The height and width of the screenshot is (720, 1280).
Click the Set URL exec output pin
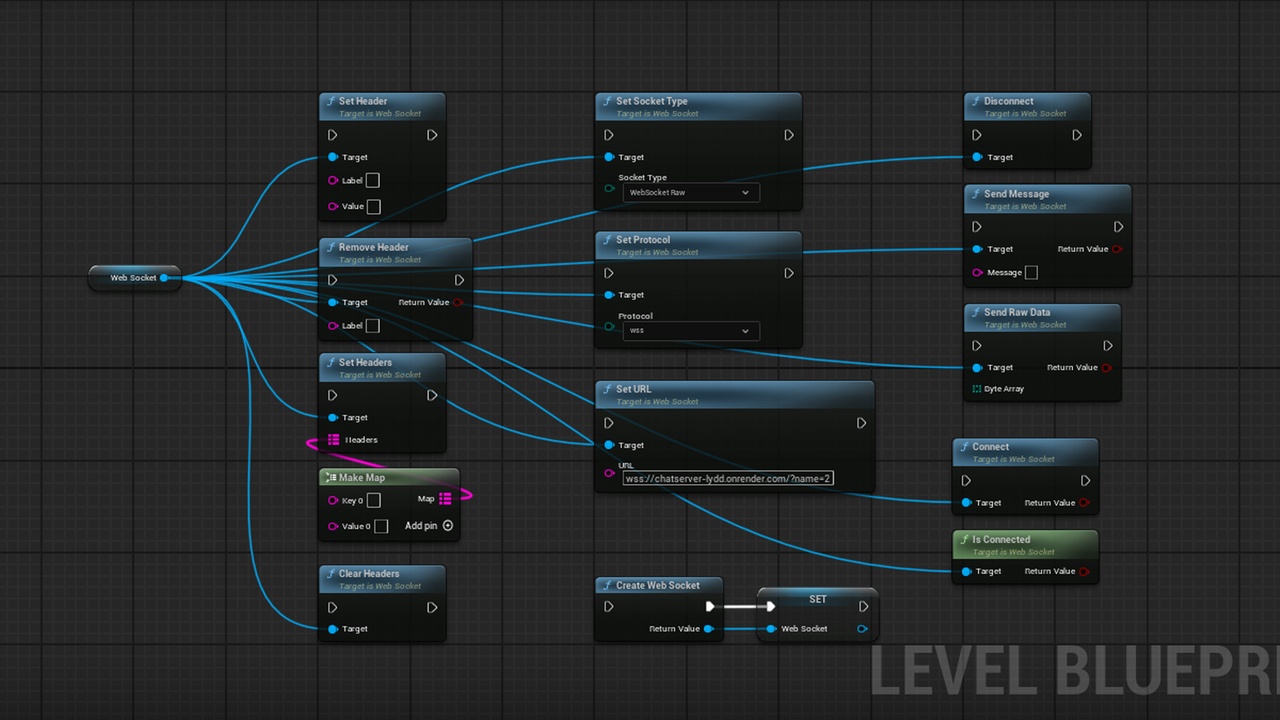click(861, 423)
